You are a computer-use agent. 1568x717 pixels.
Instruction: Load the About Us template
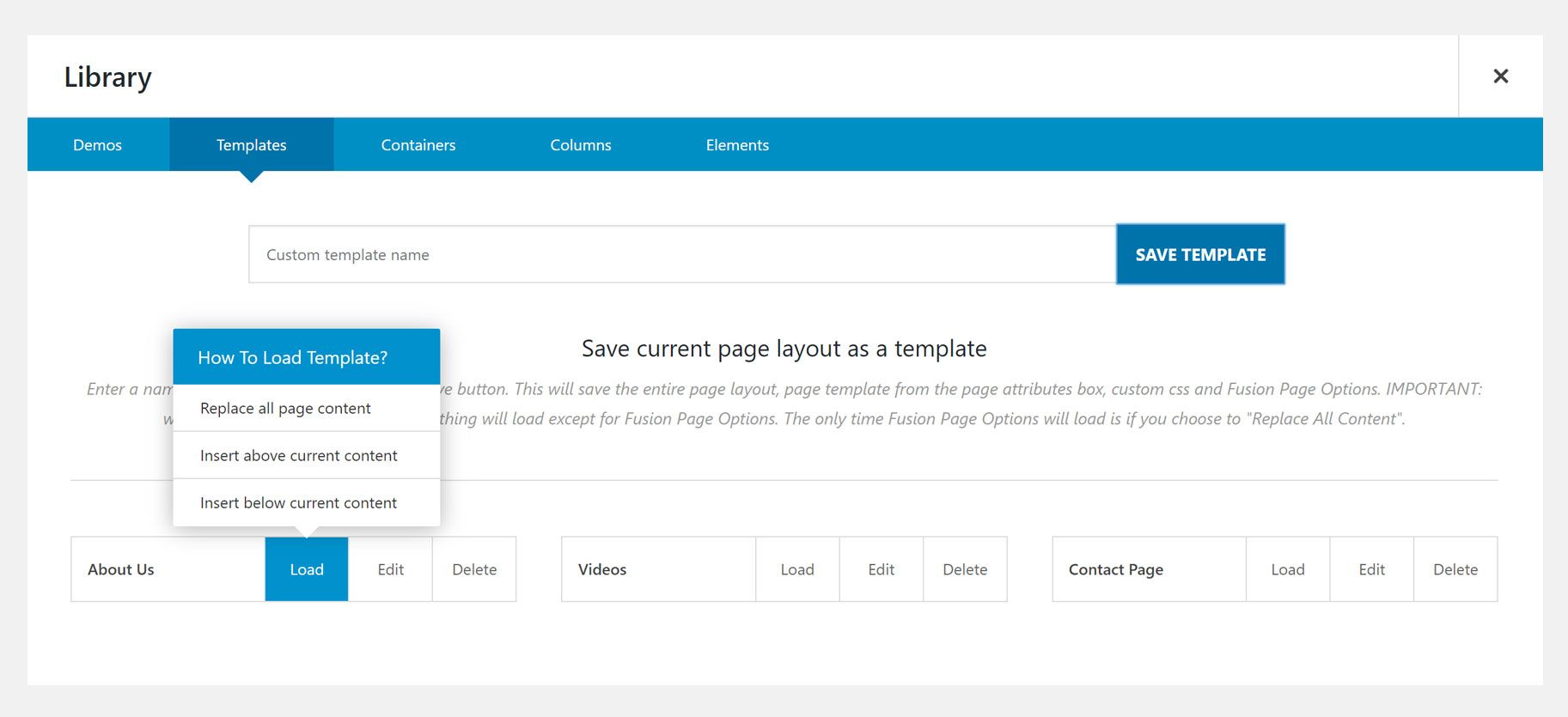click(x=307, y=569)
